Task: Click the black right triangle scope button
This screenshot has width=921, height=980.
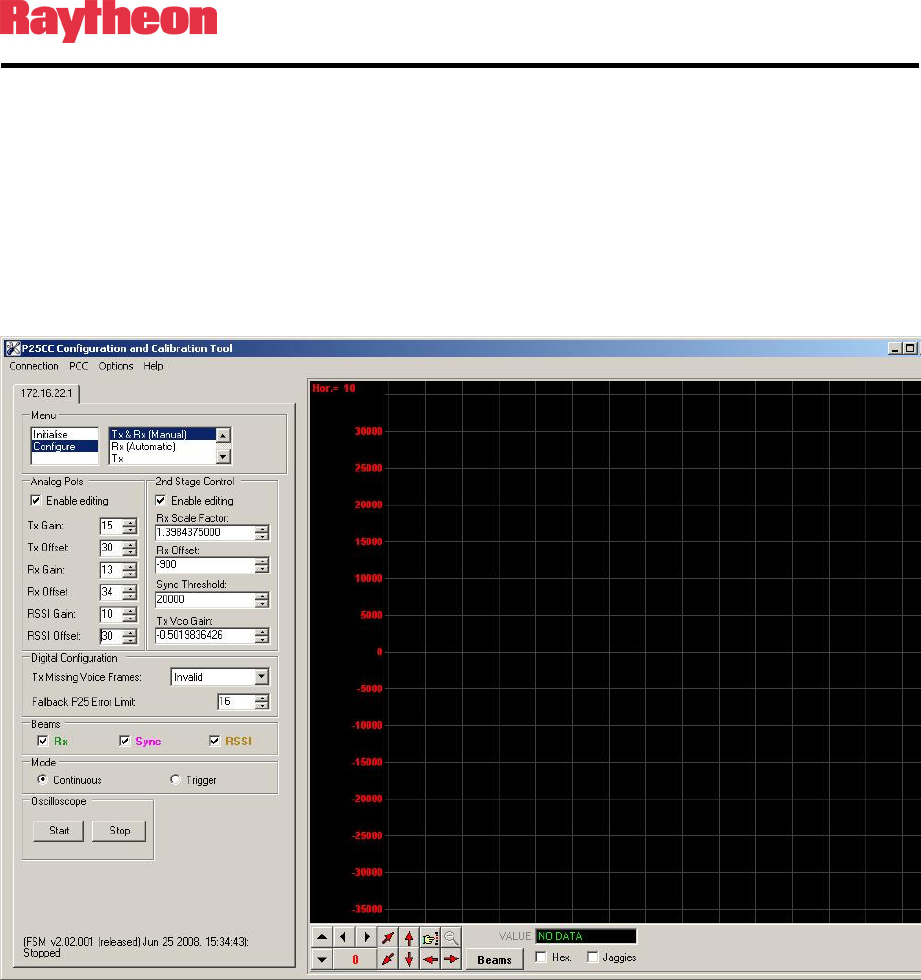Action: click(x=366, y=937)
